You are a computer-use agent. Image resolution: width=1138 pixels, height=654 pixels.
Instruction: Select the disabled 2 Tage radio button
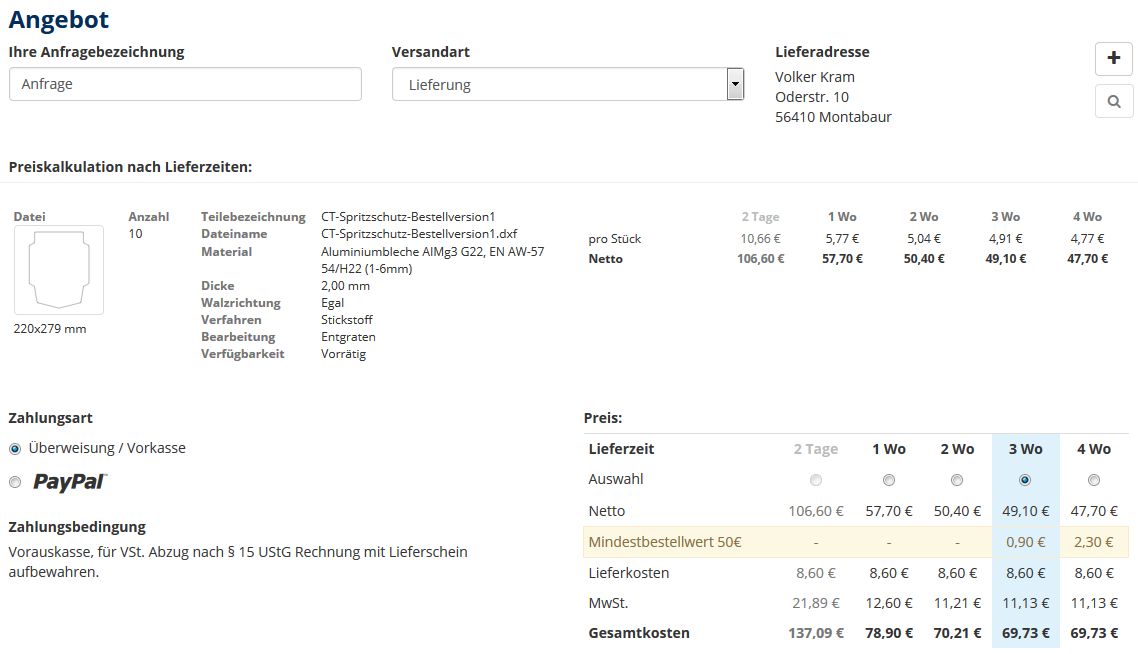point(816,480)
